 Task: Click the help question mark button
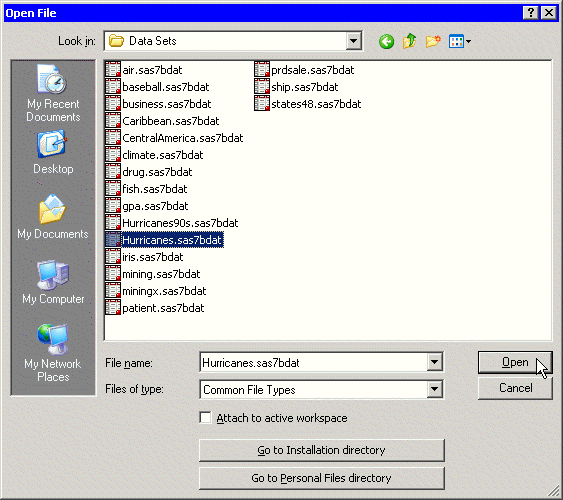coord(530,13)
